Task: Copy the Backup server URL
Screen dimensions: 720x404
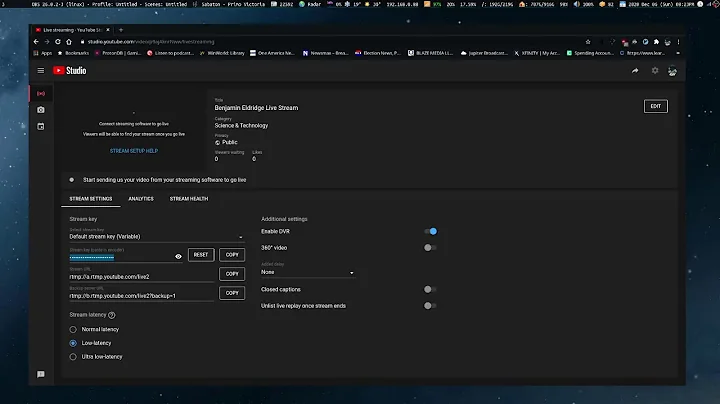Action: tap(232, 293)
